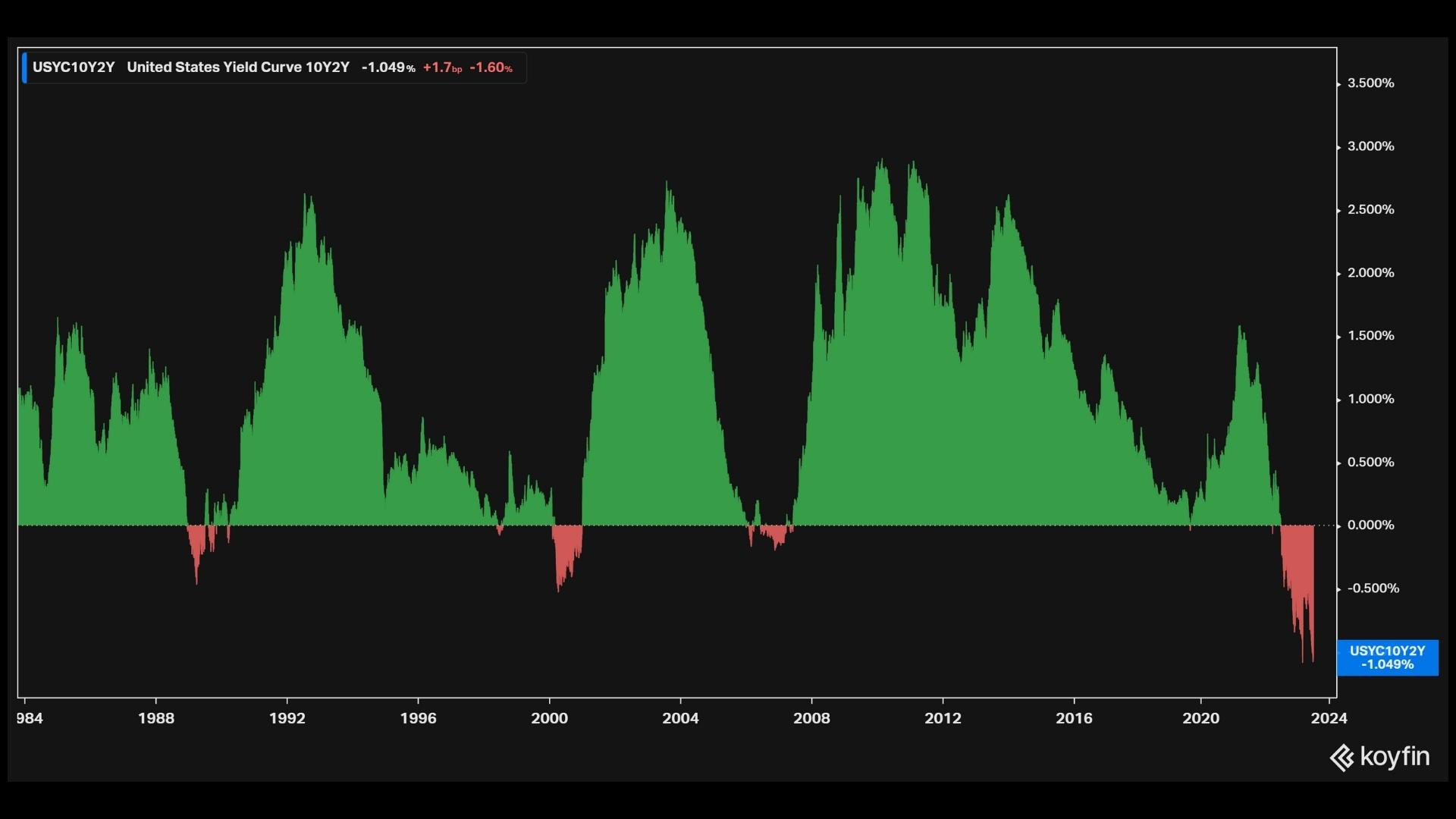Click the koyfin brand name text
The image size is (1456, 819).
coord(1394,757)
